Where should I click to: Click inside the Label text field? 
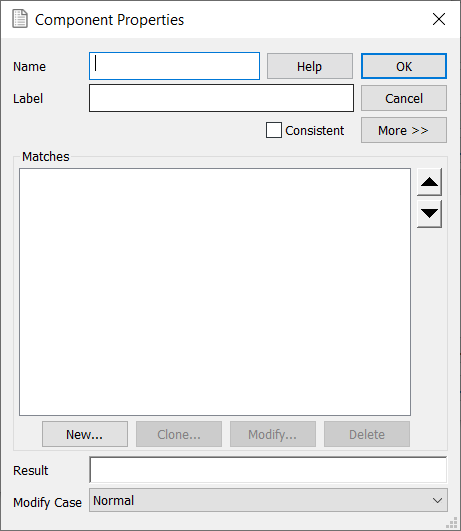(x=222, y=98)
